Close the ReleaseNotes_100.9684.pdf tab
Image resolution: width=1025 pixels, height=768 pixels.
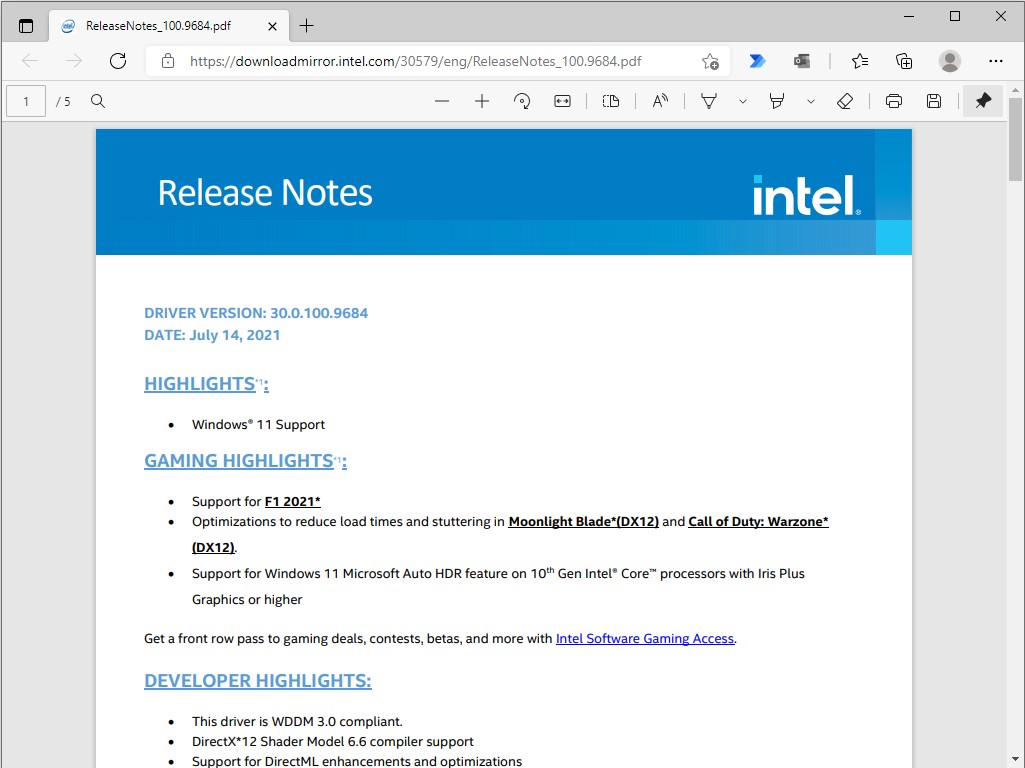click(x=273, y=26)
